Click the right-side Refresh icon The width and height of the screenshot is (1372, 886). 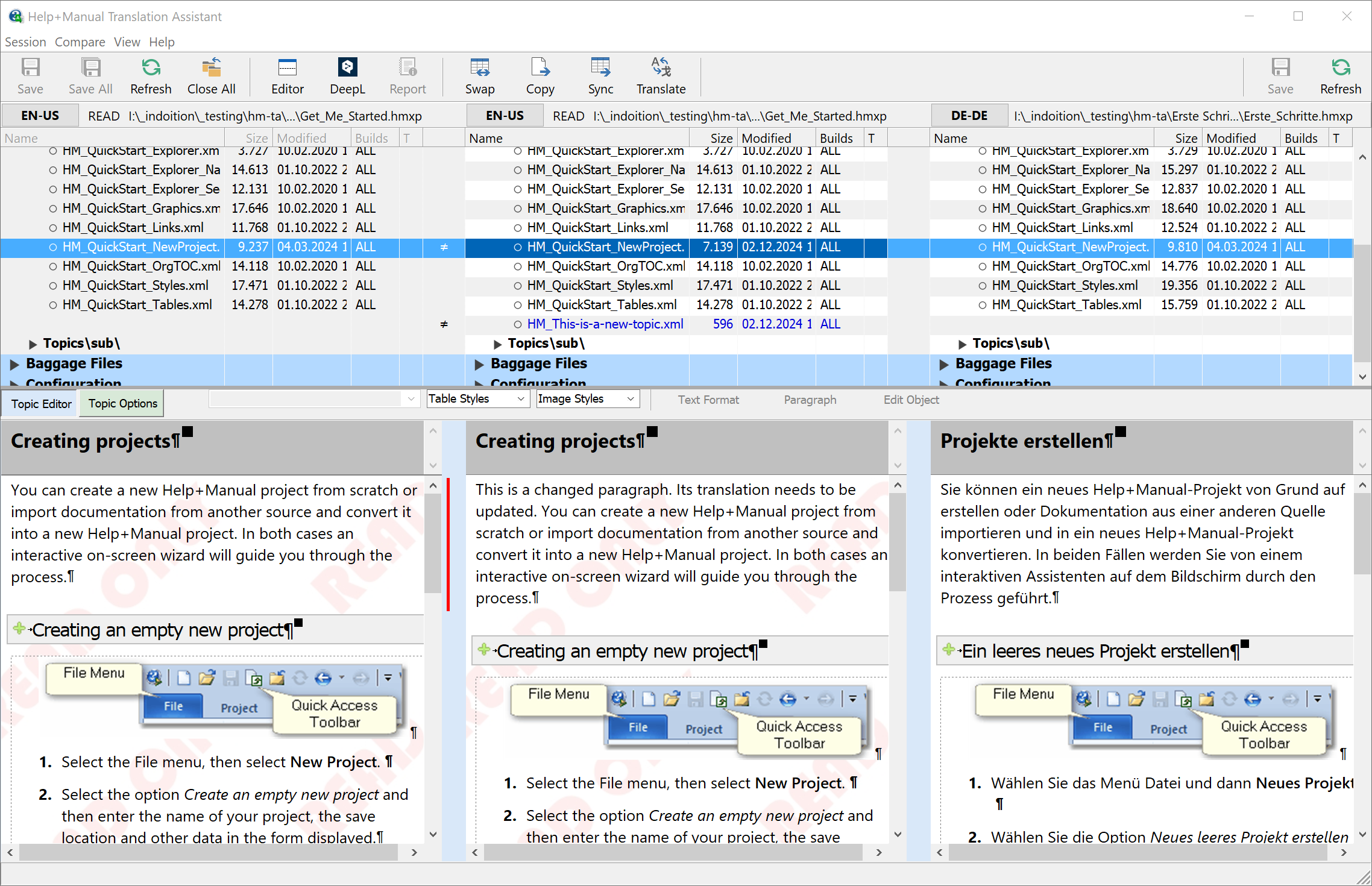1341,77
